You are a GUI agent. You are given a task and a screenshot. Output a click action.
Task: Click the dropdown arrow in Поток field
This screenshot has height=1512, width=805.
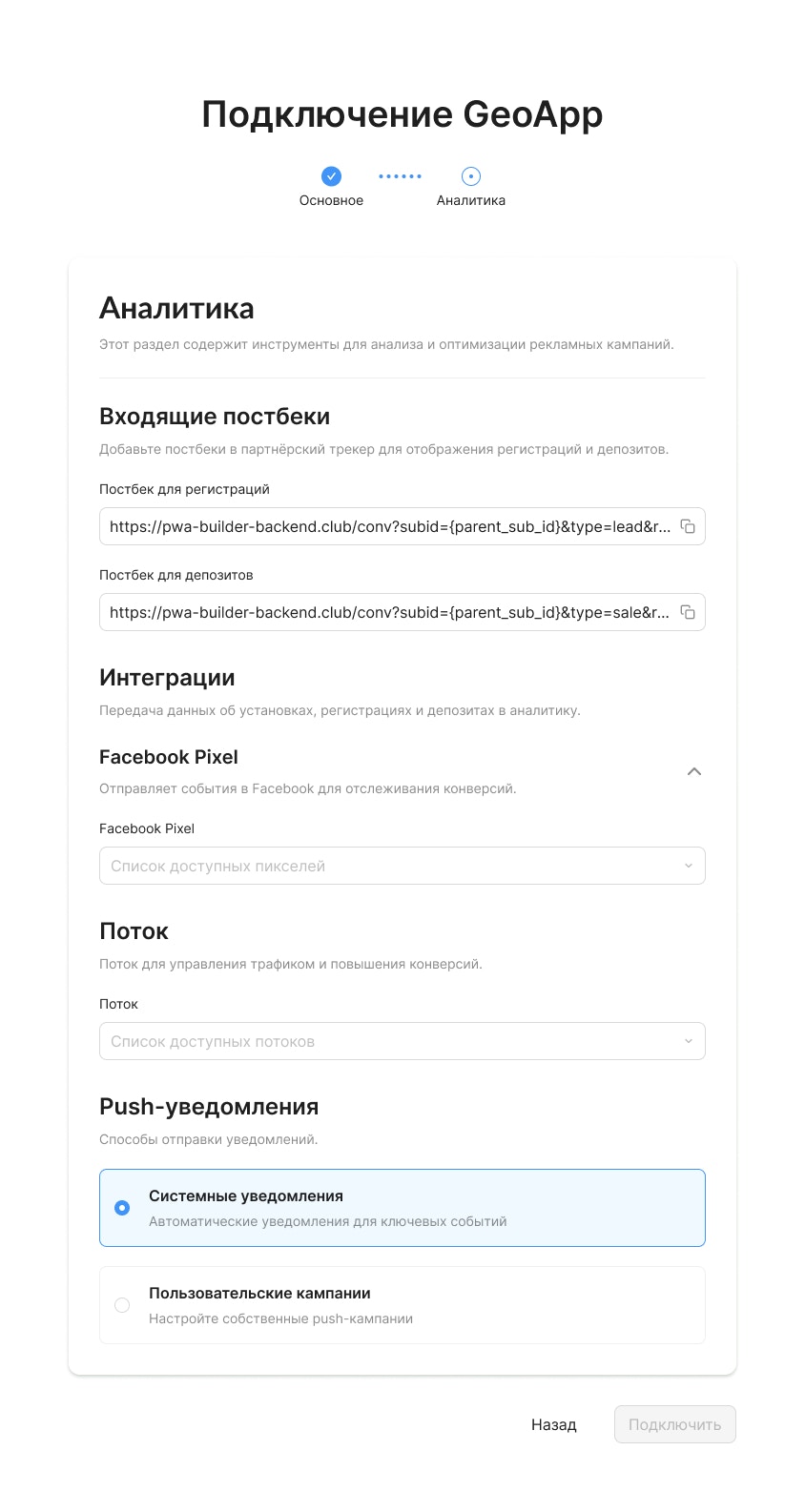(x=688, y=1041)
